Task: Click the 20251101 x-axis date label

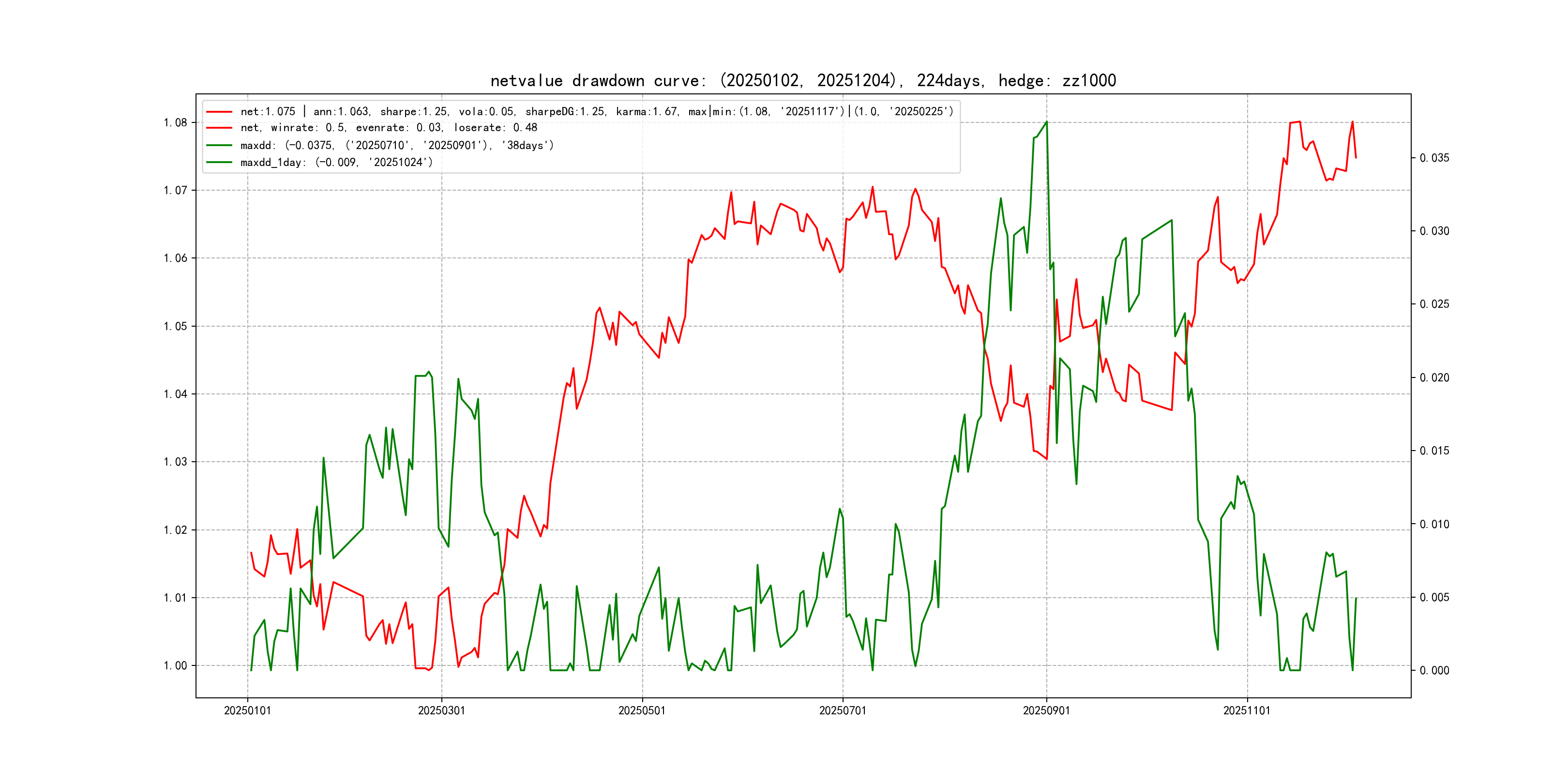Action: (1247, 711)
